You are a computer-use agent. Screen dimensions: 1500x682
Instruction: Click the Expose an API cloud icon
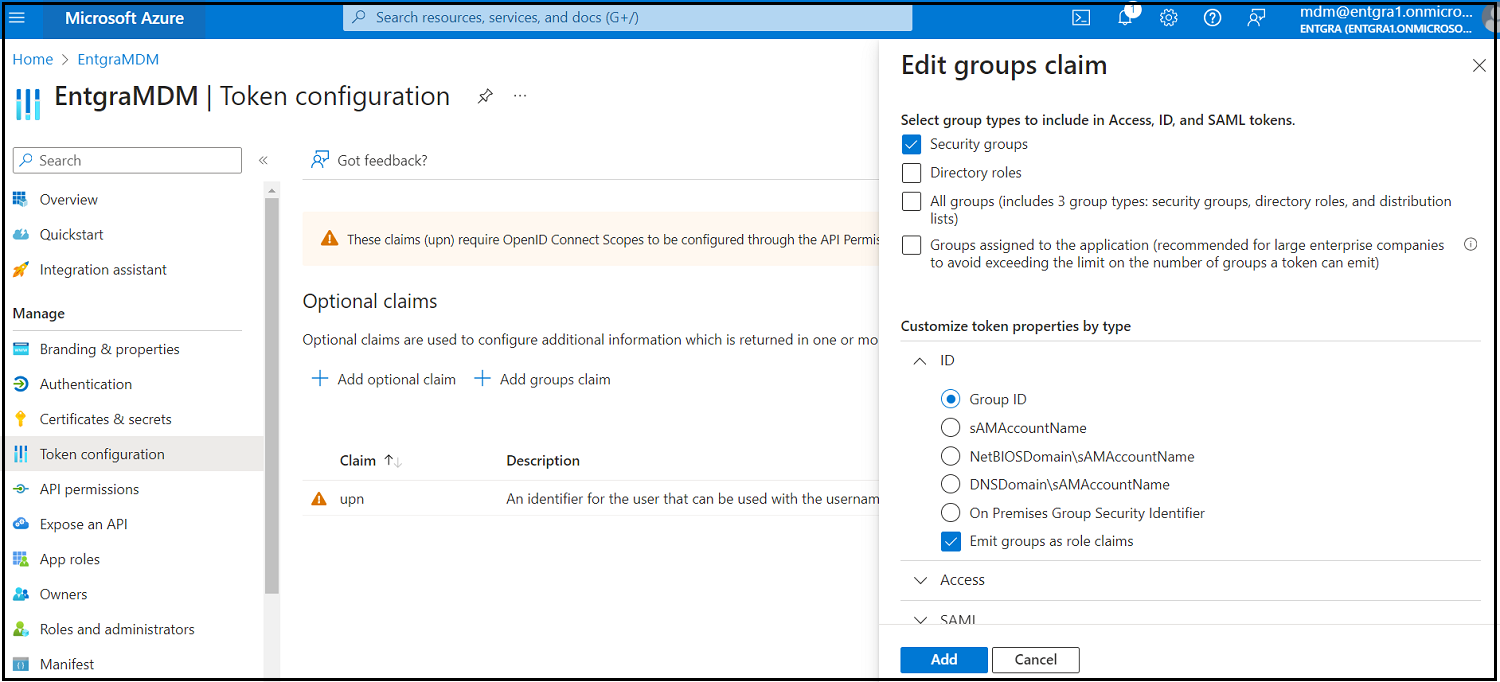point(20,524)
